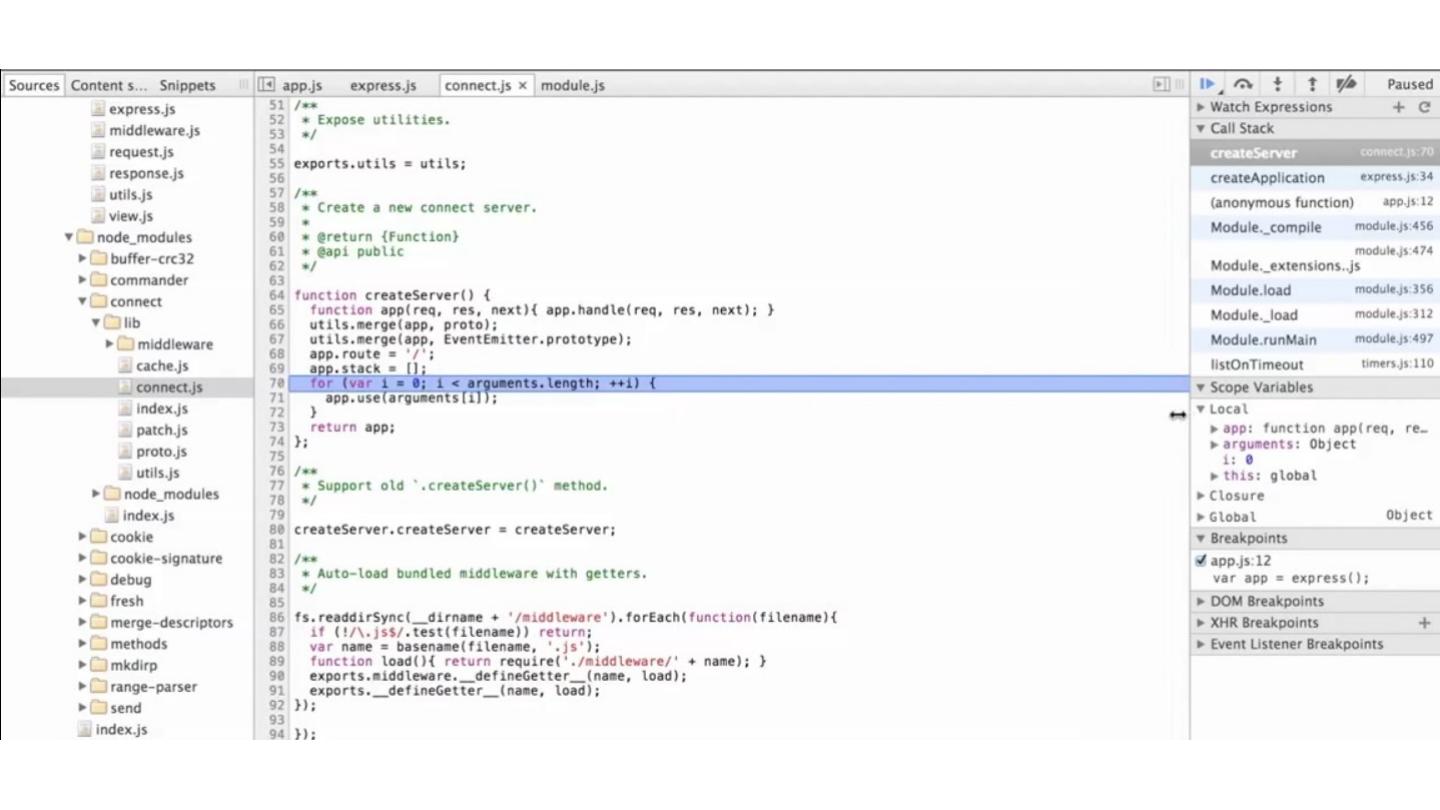Toggle the file navigator panel icon

(x=267, y=85)
